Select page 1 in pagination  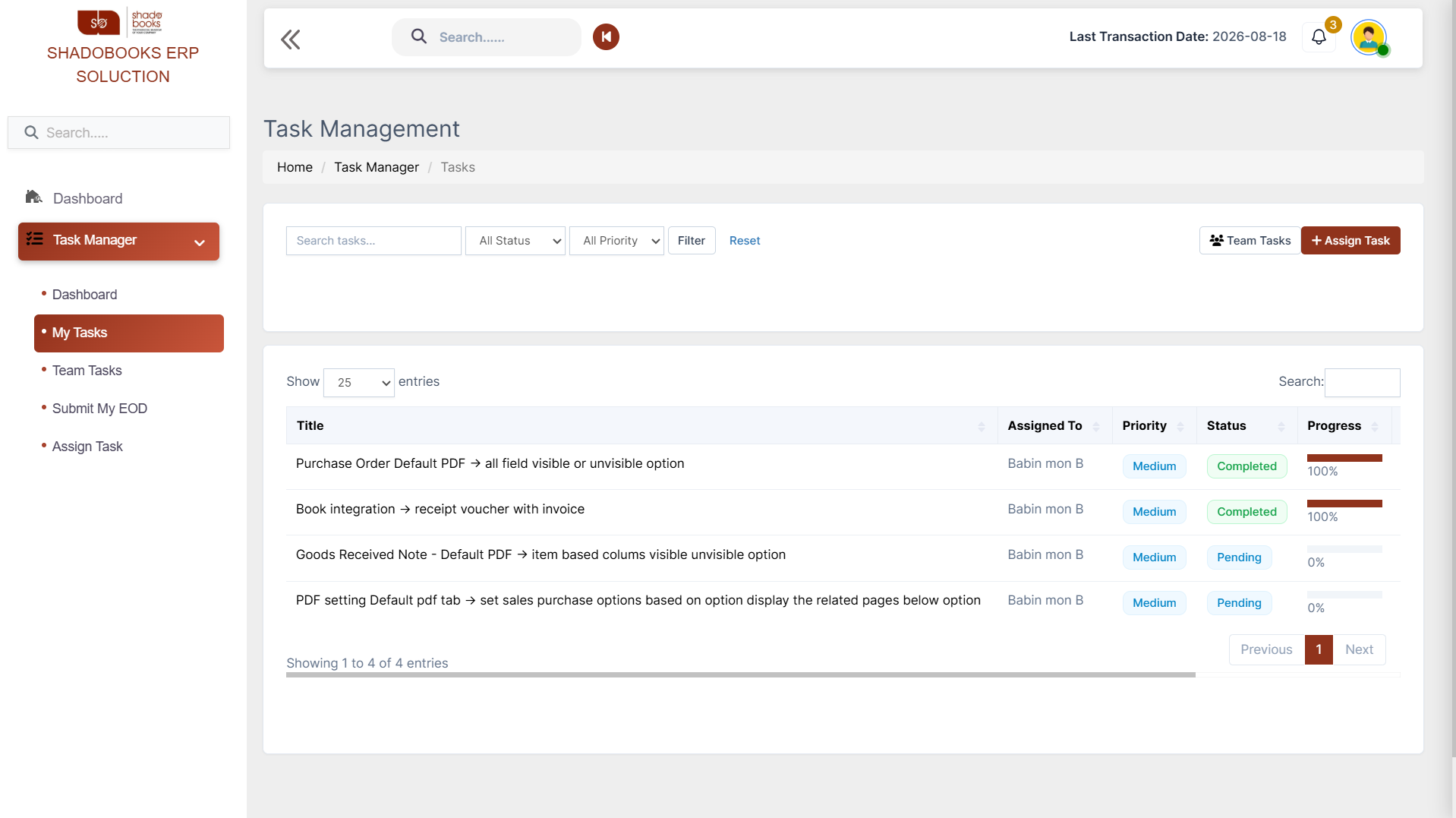(x=1319, y=649)
